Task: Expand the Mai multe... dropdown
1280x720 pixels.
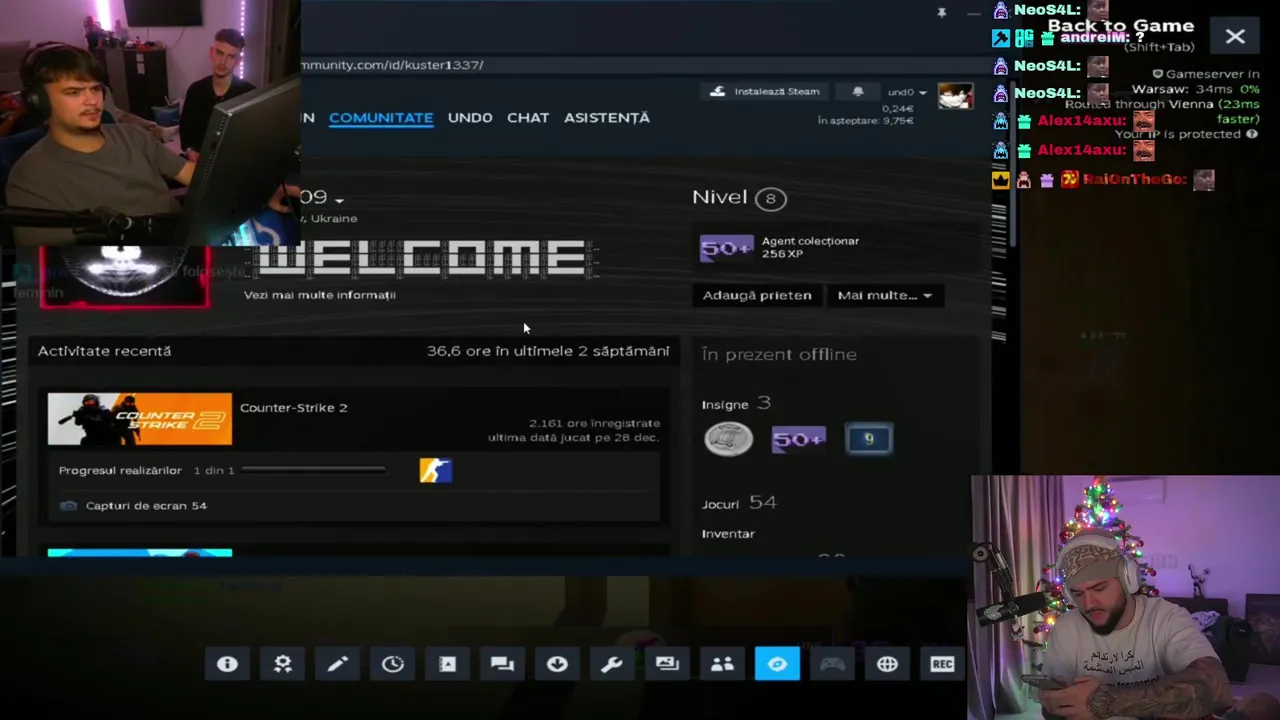Action: click(x=885, y=295)
